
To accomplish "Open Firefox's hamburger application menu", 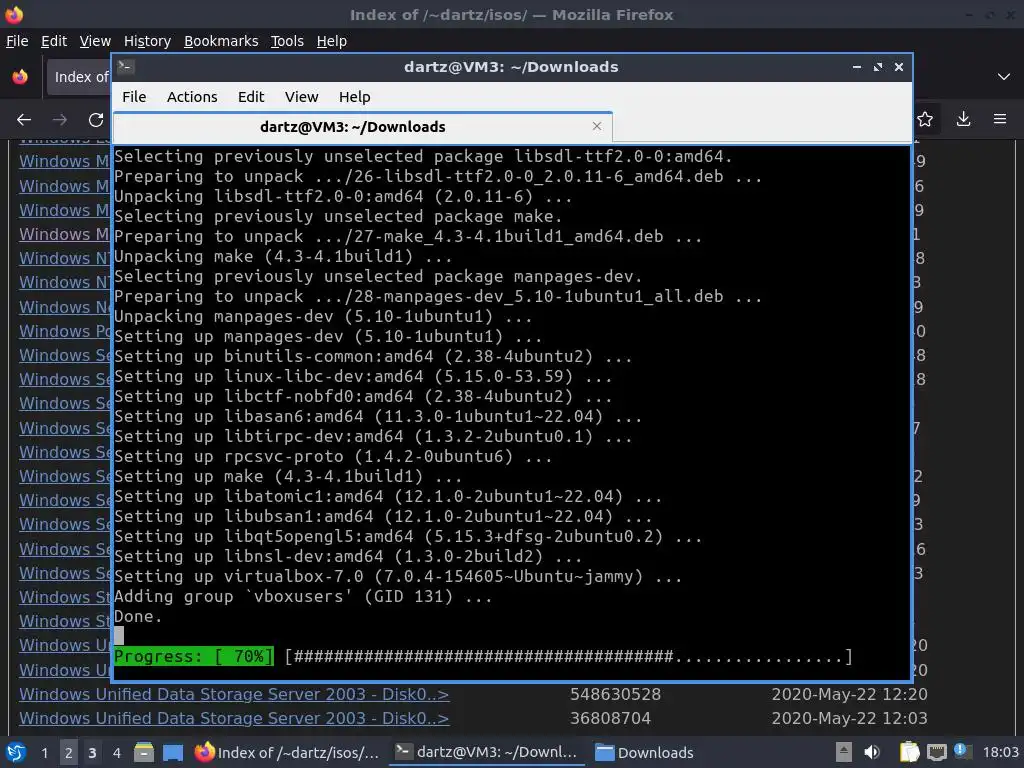I will (1000, 119).
